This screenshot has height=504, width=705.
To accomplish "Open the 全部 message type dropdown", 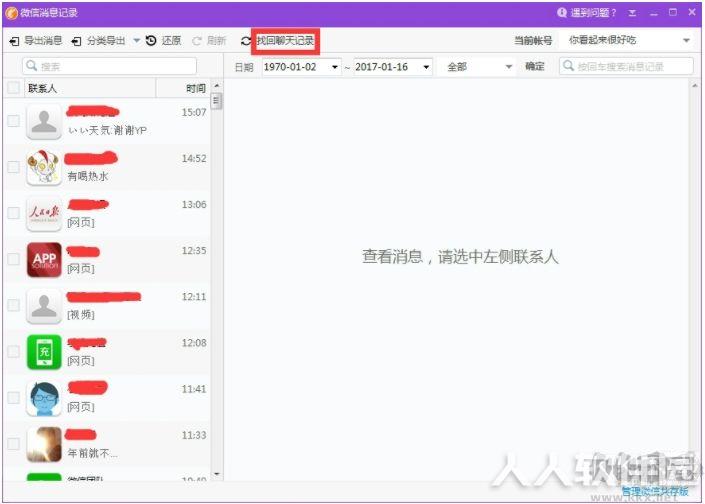I will click(x=509, y=67).
